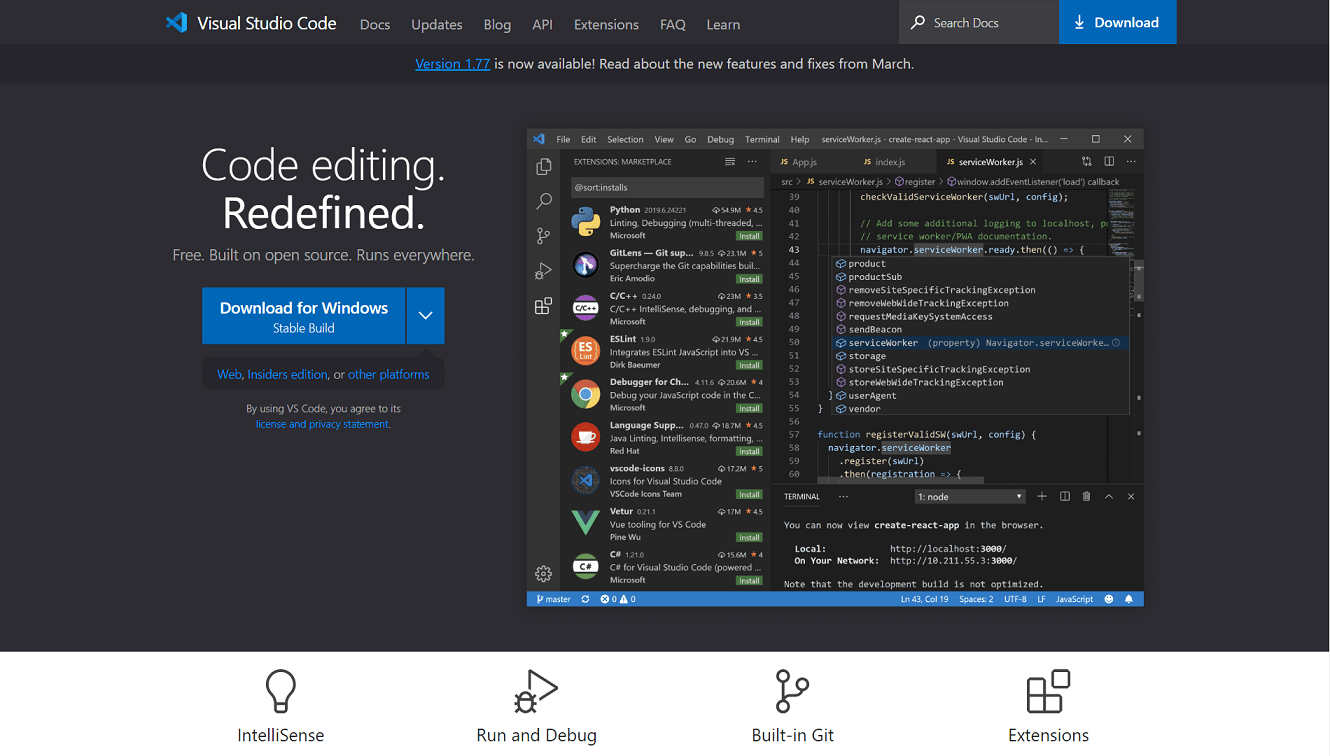Click the @sort:installs extension search box
The height and width of the screenshot is (756, 1330).
point(667,187)
